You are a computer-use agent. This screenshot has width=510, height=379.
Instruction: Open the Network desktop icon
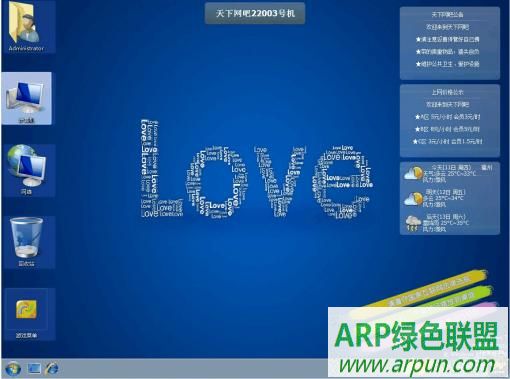[27, 170]
